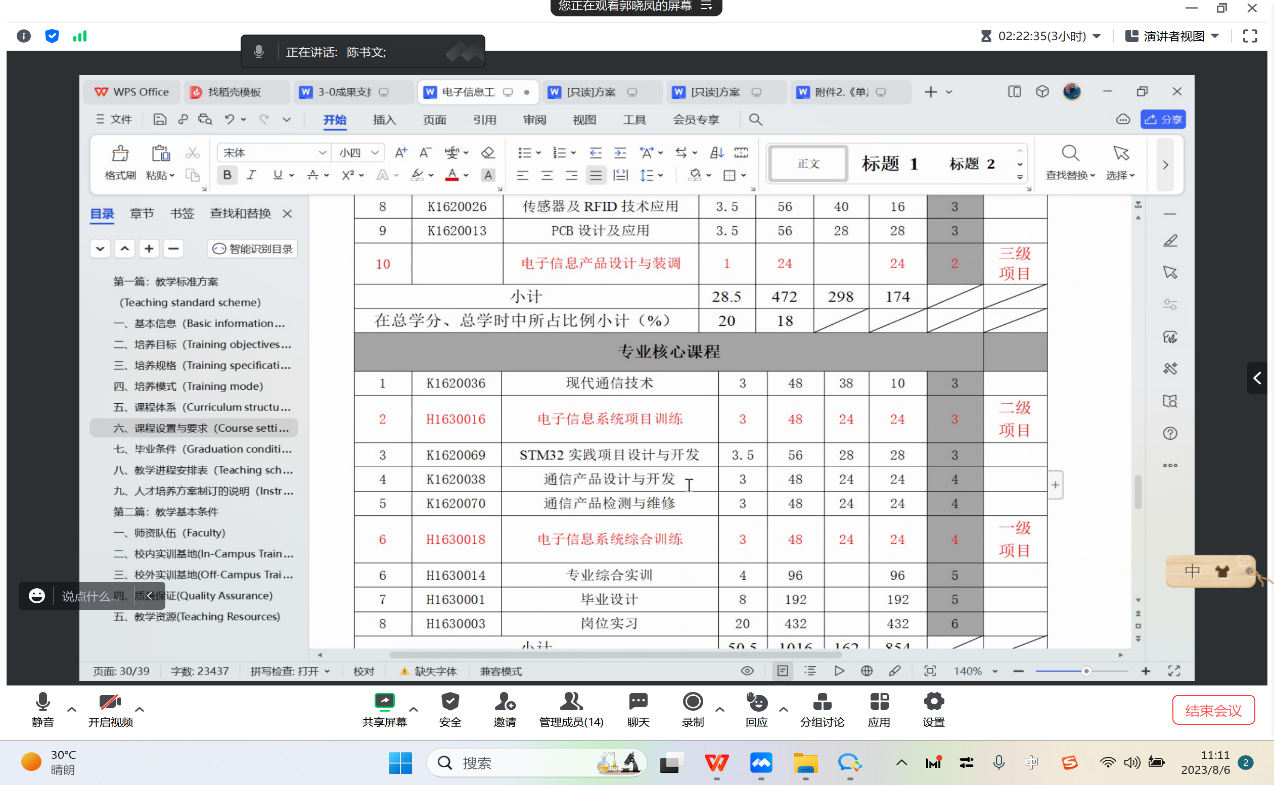Viewport: 1274px width, 785px height.
Task: Click the Find and Replace magnifier icon
Action: pos(1070,154)
